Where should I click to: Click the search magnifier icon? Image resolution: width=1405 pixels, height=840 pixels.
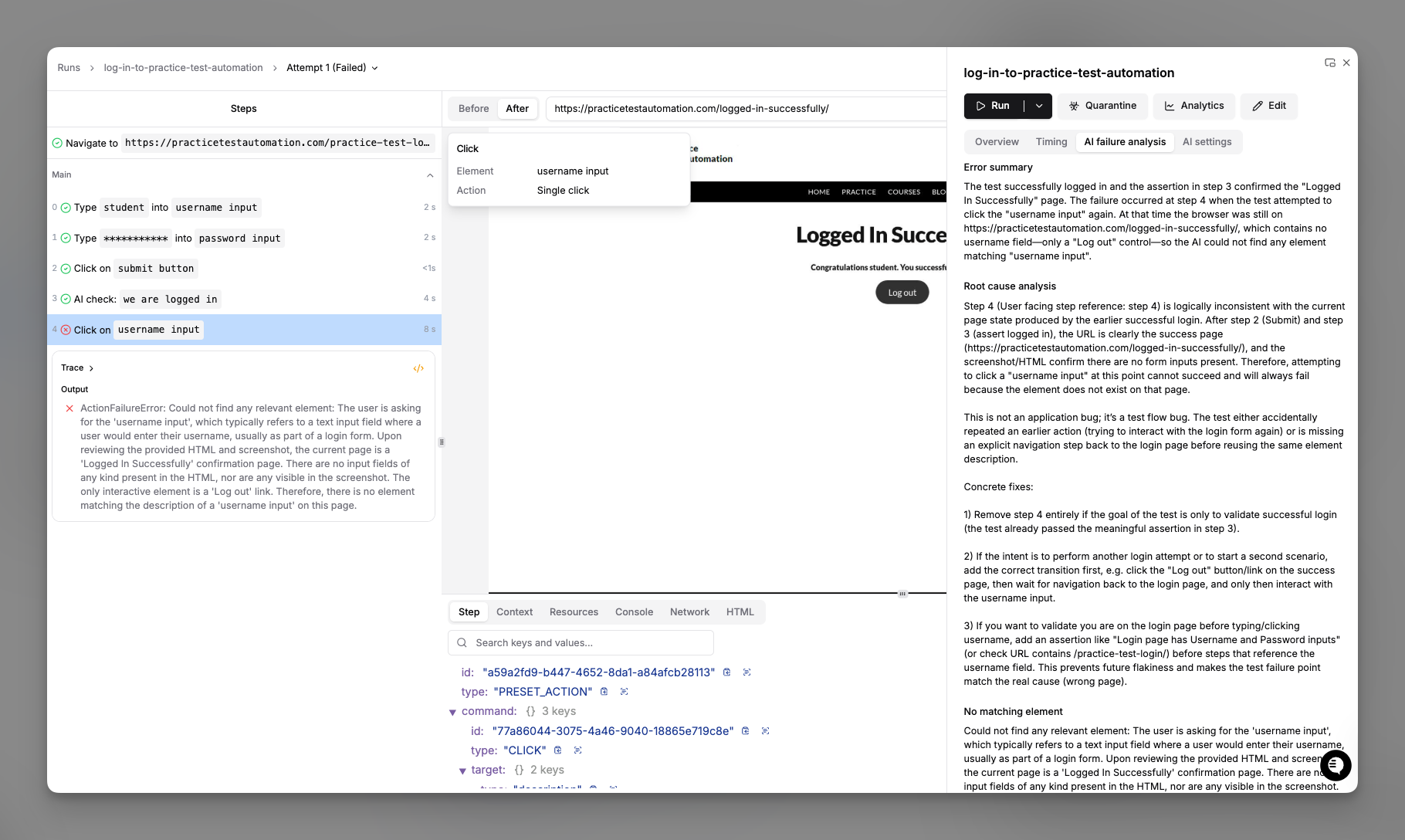pyautogui.click(x=462, y=643)
